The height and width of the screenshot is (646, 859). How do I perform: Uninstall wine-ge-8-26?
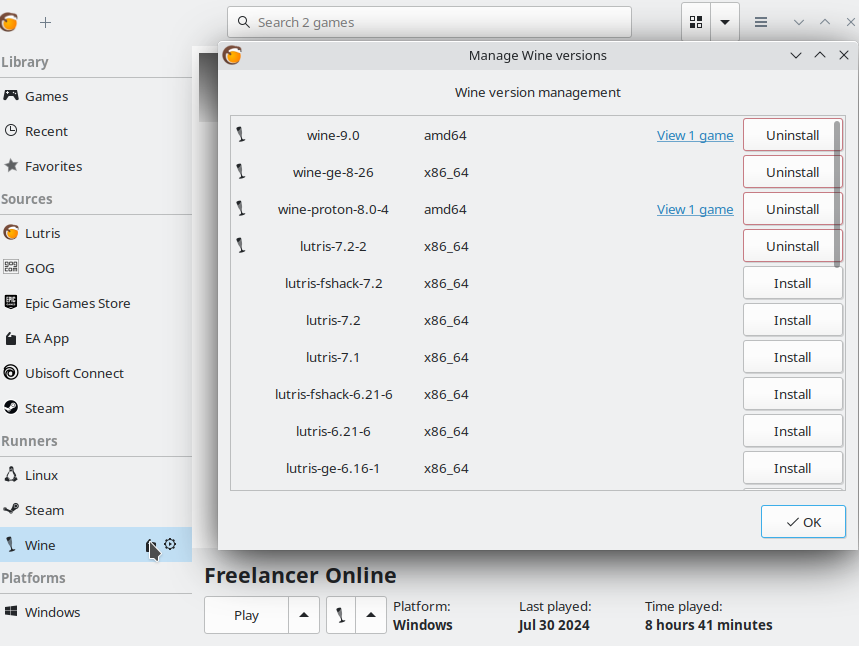(x=792, y=172)
